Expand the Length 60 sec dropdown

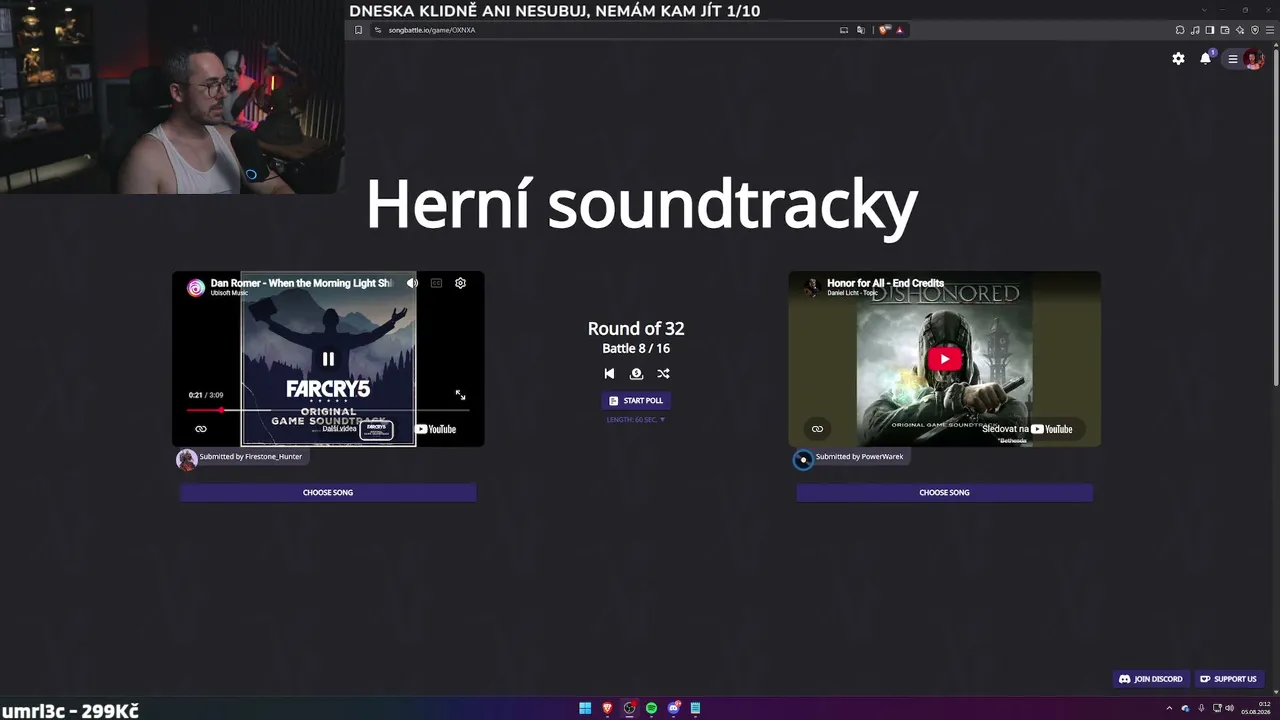(636, 420)
